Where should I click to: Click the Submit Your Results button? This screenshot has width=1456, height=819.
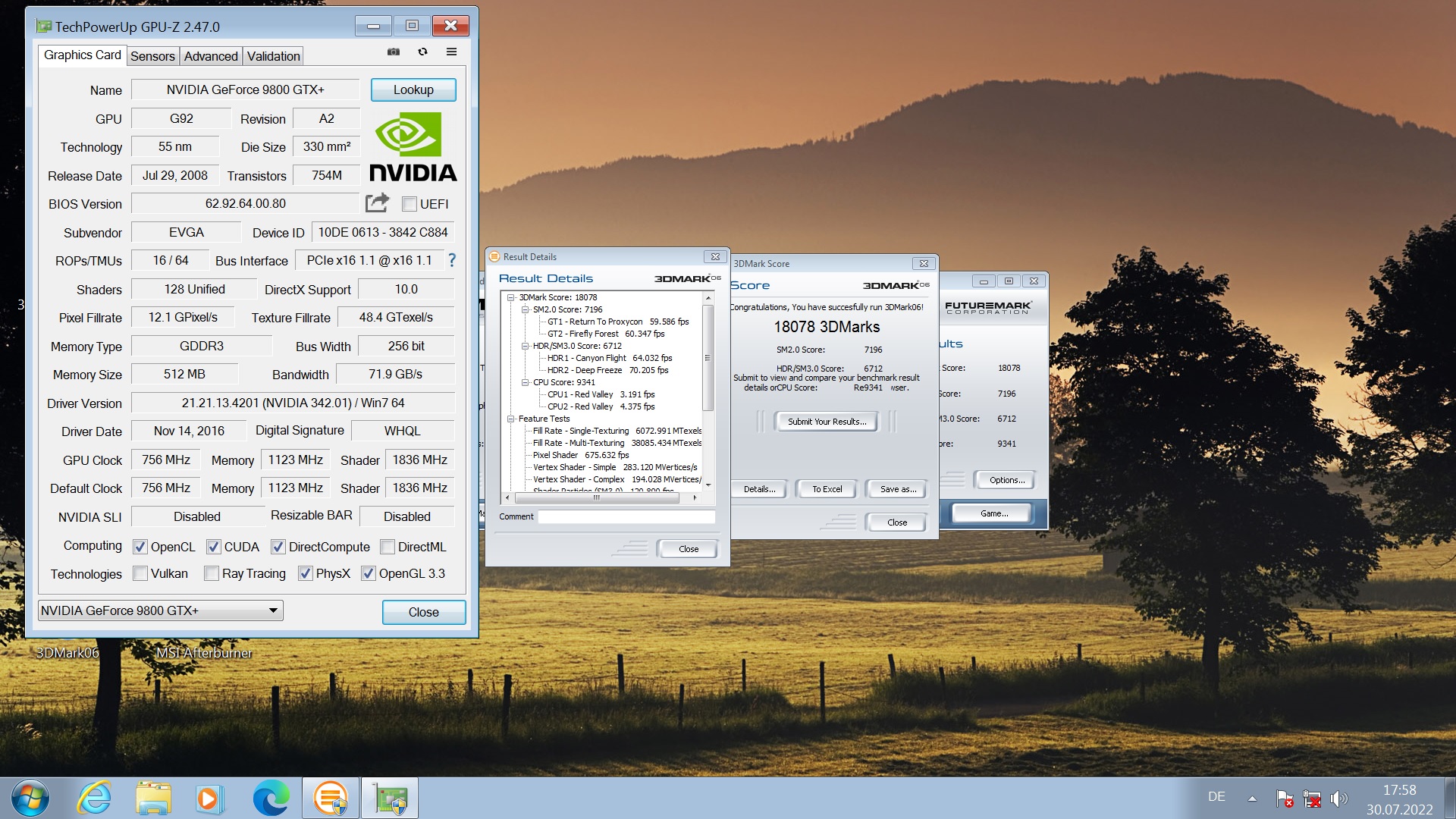tap(826, 422)
